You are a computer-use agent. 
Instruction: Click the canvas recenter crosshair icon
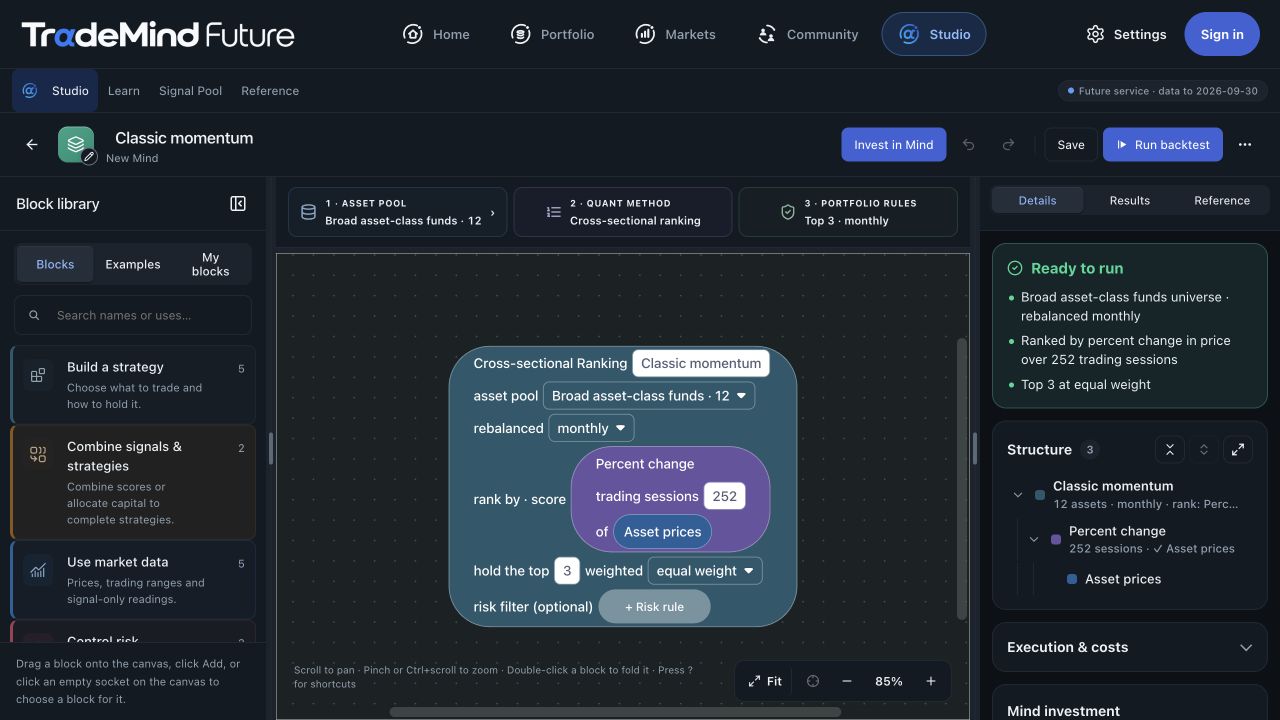813,681
